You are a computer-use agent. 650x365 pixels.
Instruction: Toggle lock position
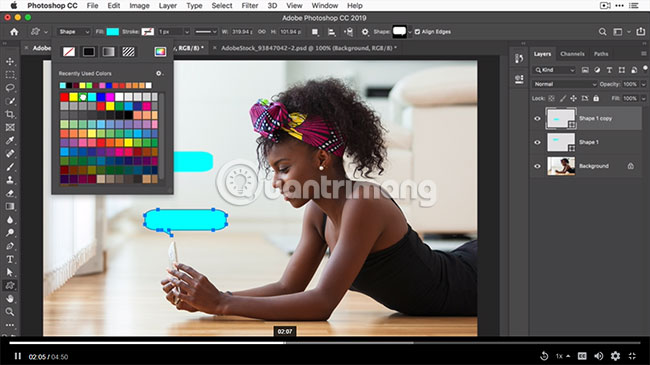[573, 98]
